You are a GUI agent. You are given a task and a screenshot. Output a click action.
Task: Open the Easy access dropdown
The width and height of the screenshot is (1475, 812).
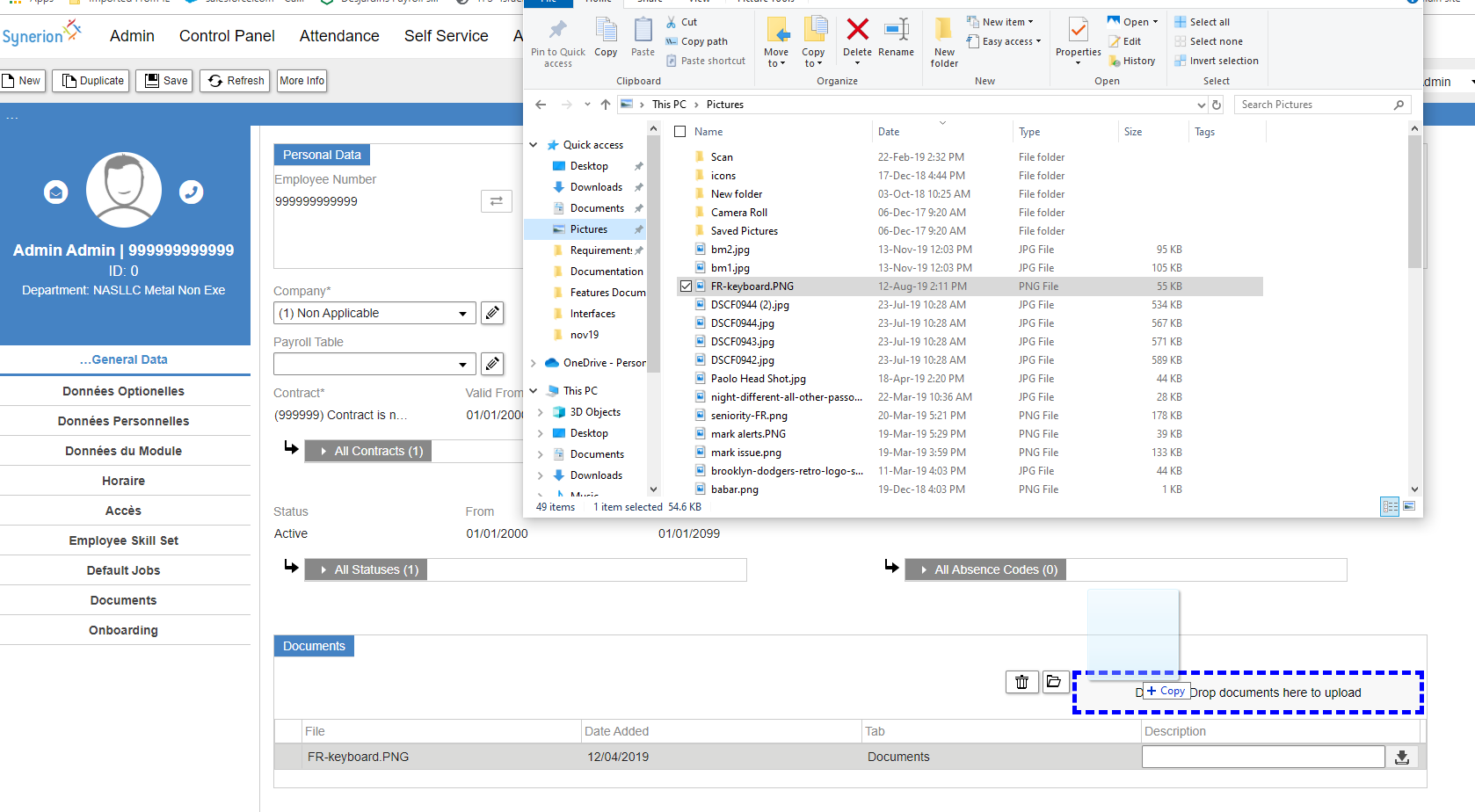1004,41
